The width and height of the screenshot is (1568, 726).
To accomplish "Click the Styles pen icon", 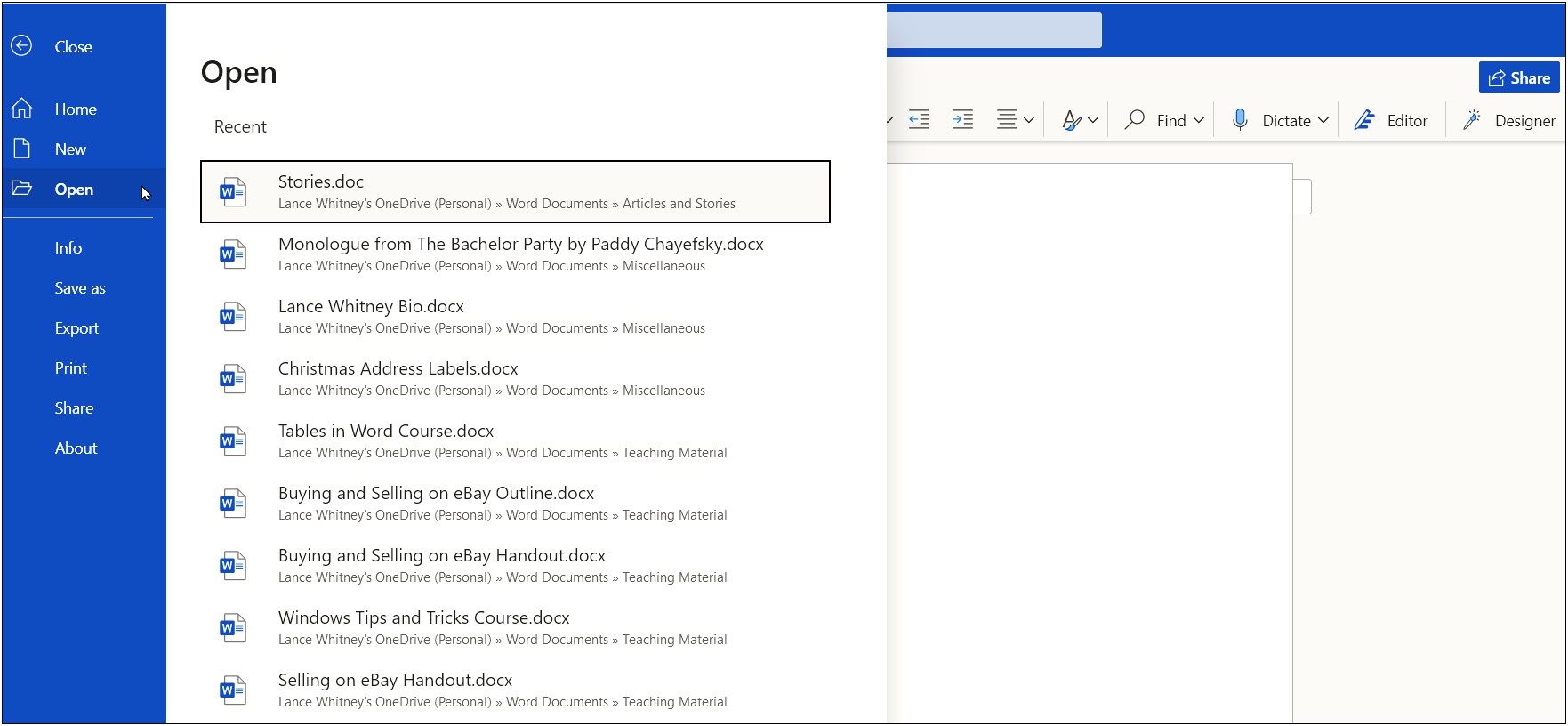I will point(1072,120).
